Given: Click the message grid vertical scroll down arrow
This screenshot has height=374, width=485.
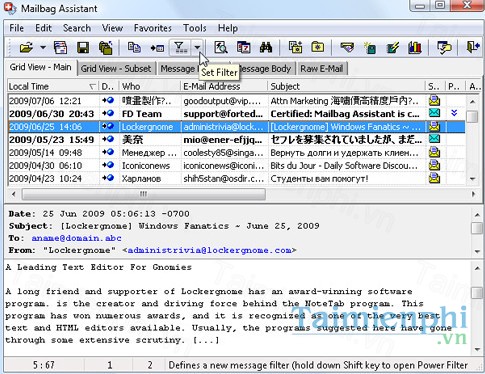Looking at the screenshot, I should pyautogui.click(x=472, y=179).
